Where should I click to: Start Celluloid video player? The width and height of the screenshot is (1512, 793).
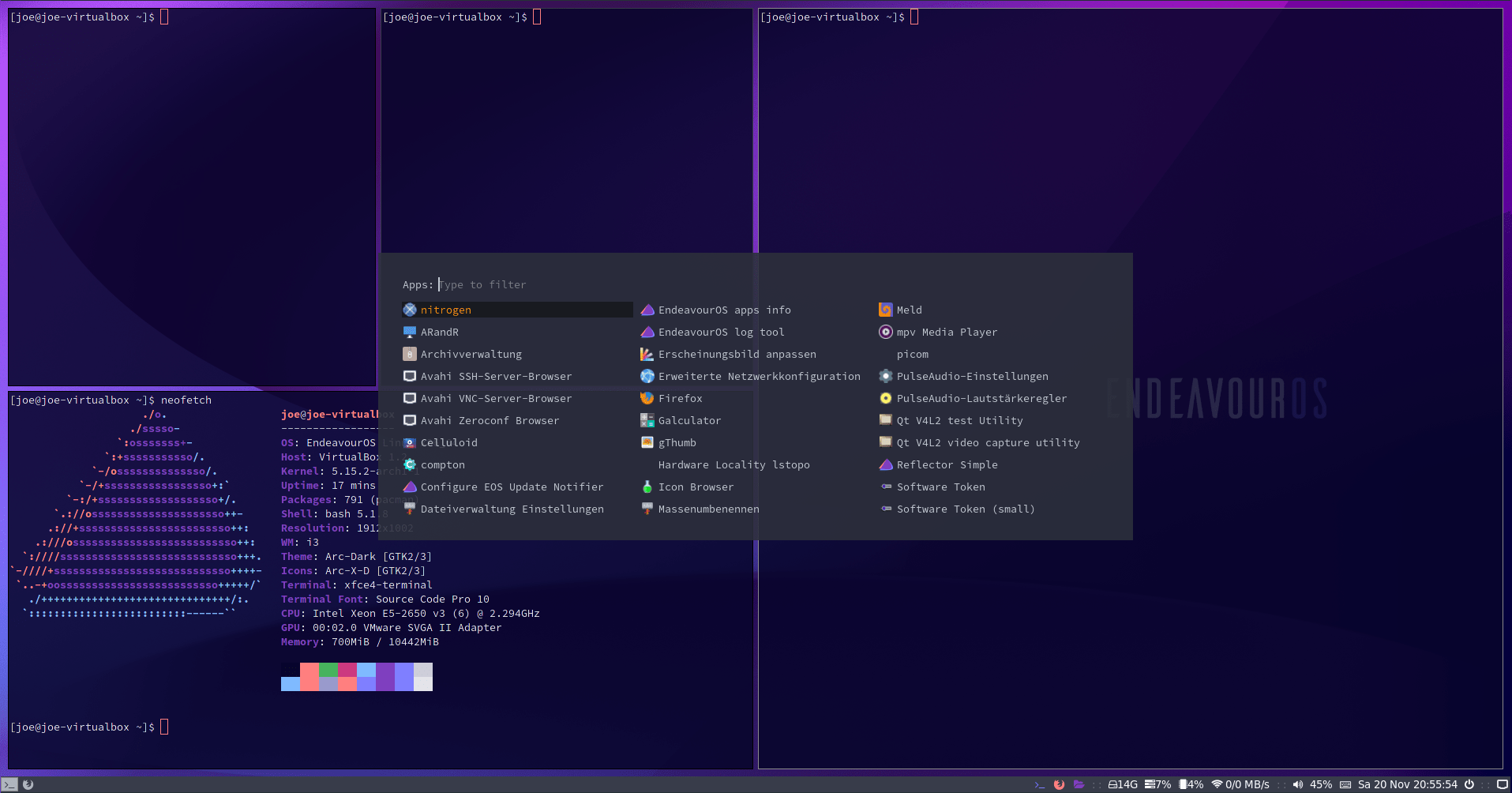(449, 442)
